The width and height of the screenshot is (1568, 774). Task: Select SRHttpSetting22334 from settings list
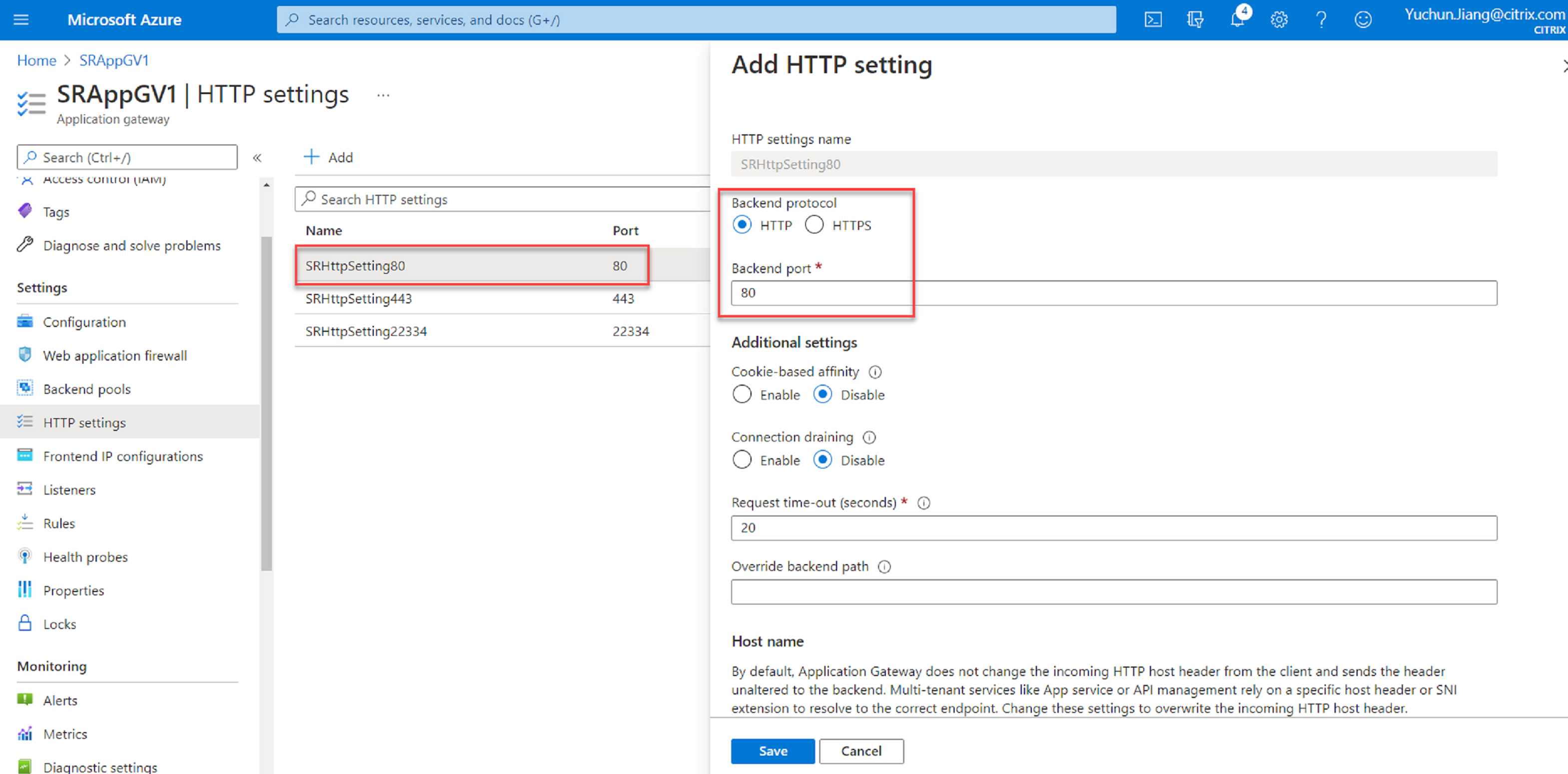click(365, 330)
